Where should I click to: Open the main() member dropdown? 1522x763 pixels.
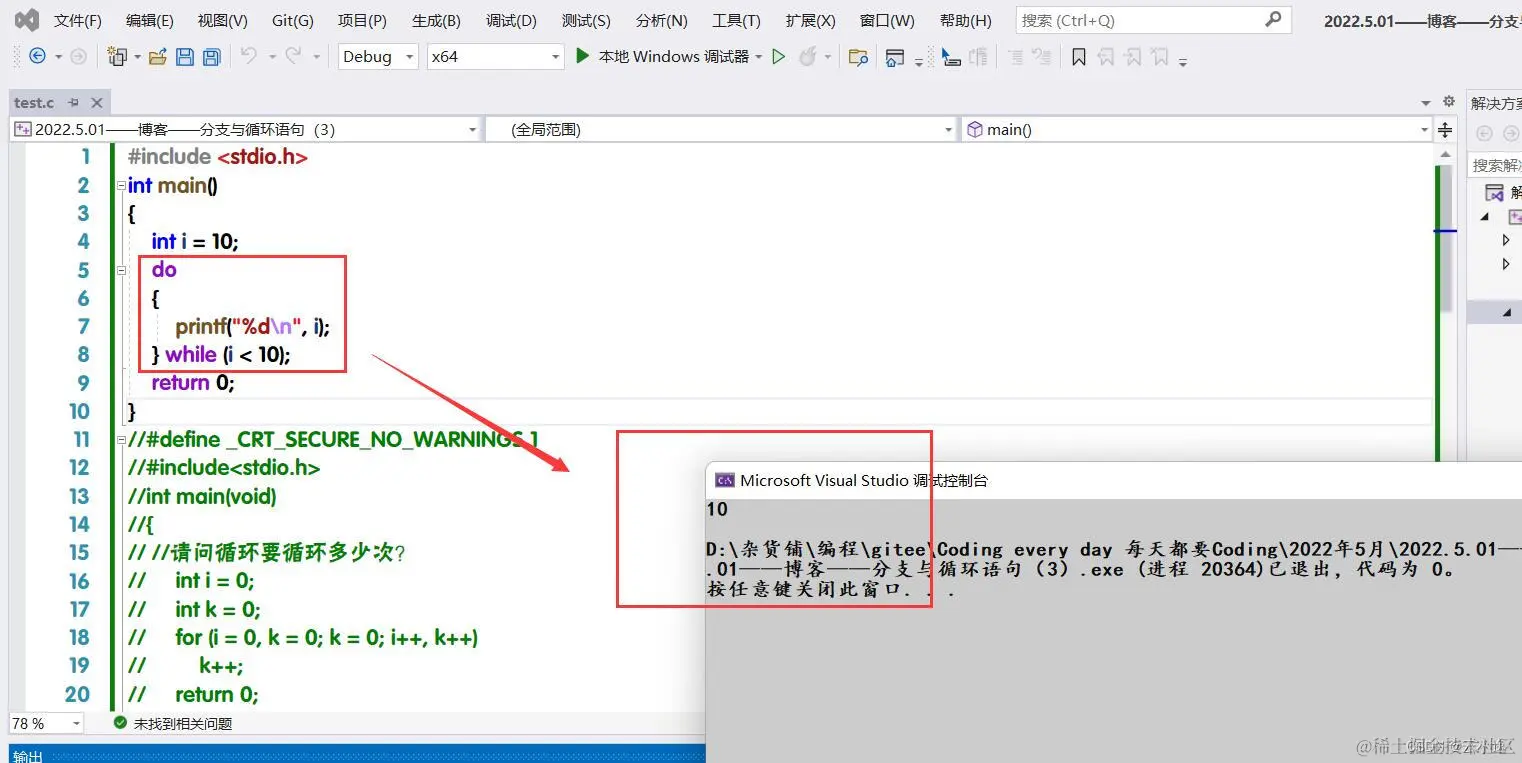[1197, 129]
